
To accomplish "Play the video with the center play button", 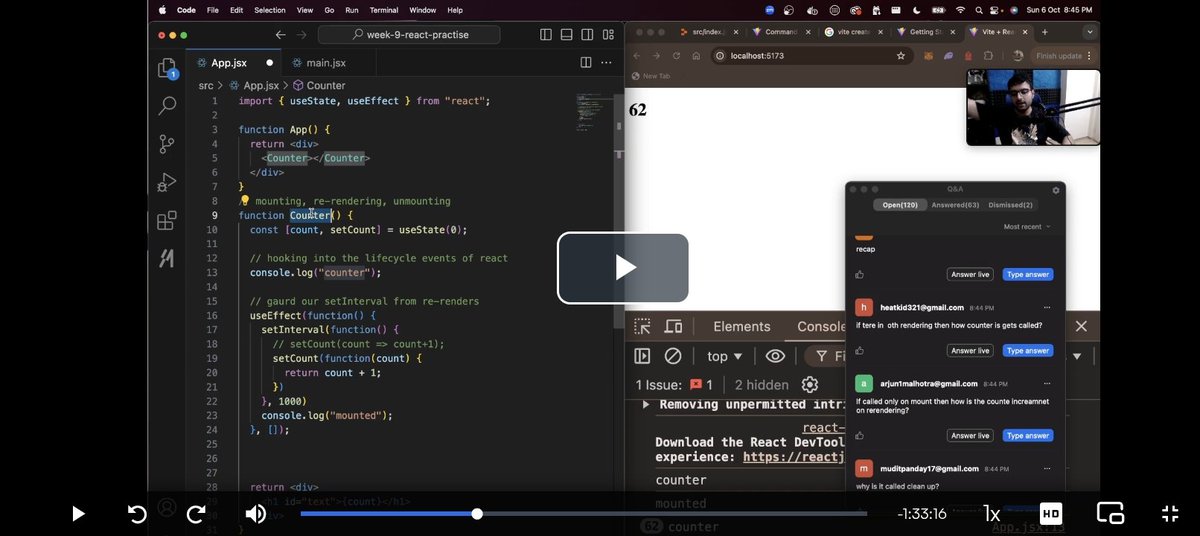I will pyautogui.click(x=622, y=268).
